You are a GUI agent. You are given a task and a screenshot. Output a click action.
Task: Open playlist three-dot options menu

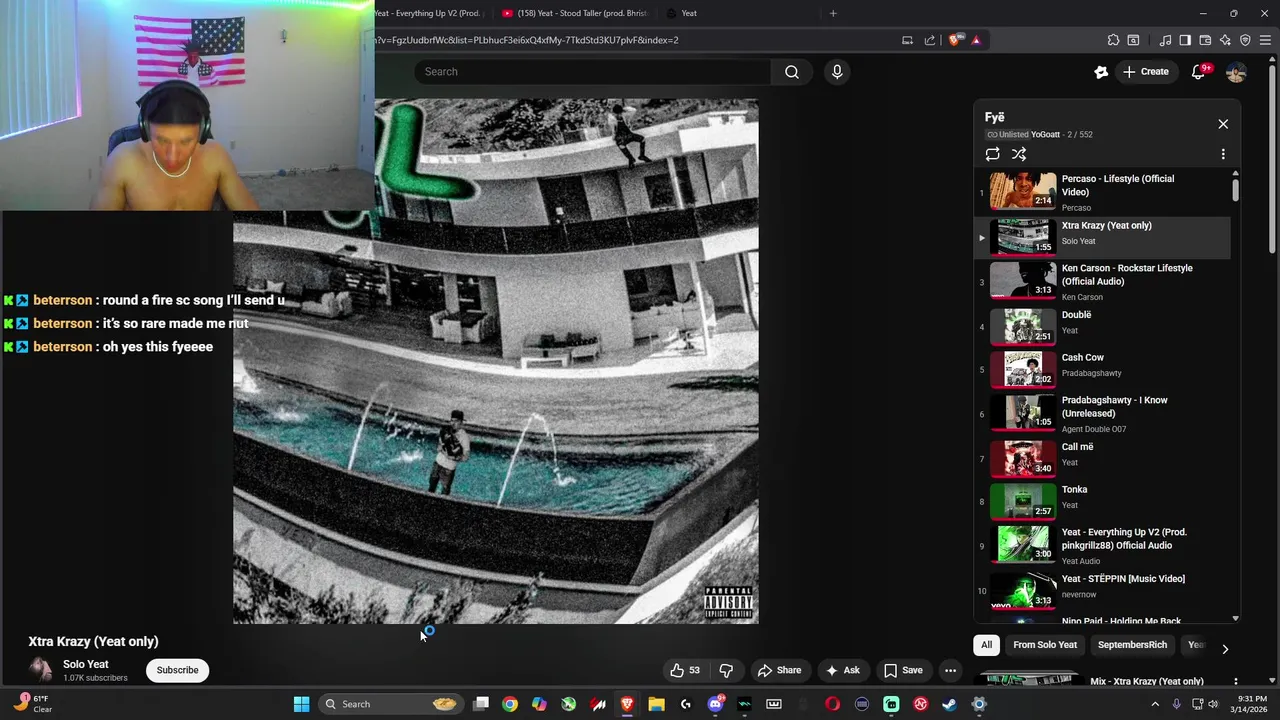1223,154
